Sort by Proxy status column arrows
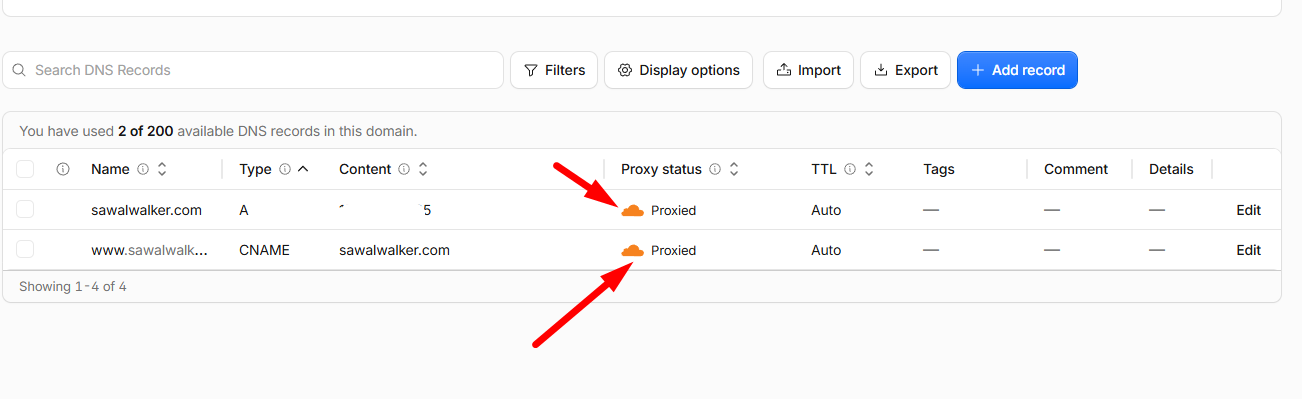Image resolution: width=1302 pixels, height=399 pixels. [x=734, y=170]
